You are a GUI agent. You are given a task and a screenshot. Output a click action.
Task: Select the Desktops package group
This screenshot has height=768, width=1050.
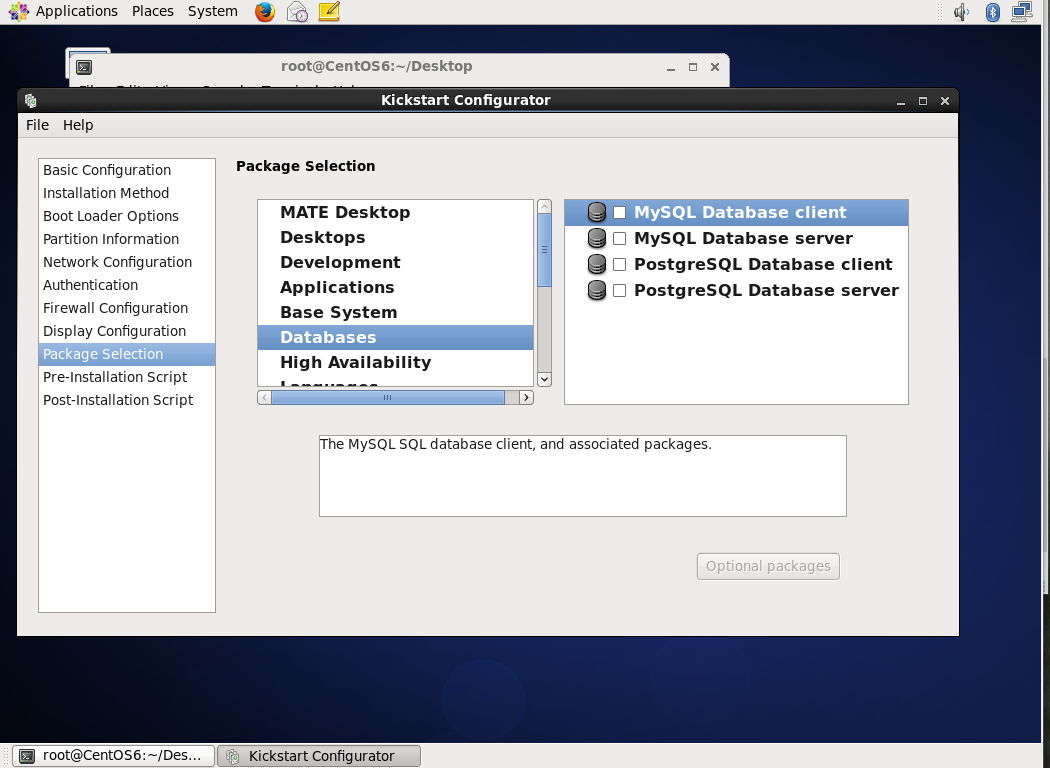click(x=396, y=237)
